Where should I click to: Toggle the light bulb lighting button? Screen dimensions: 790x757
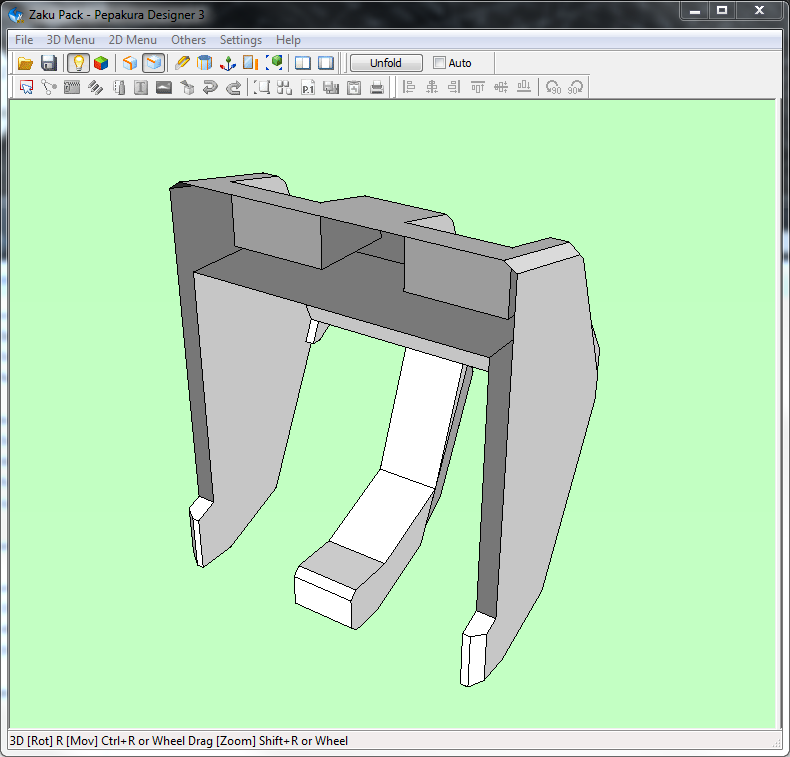78,63
